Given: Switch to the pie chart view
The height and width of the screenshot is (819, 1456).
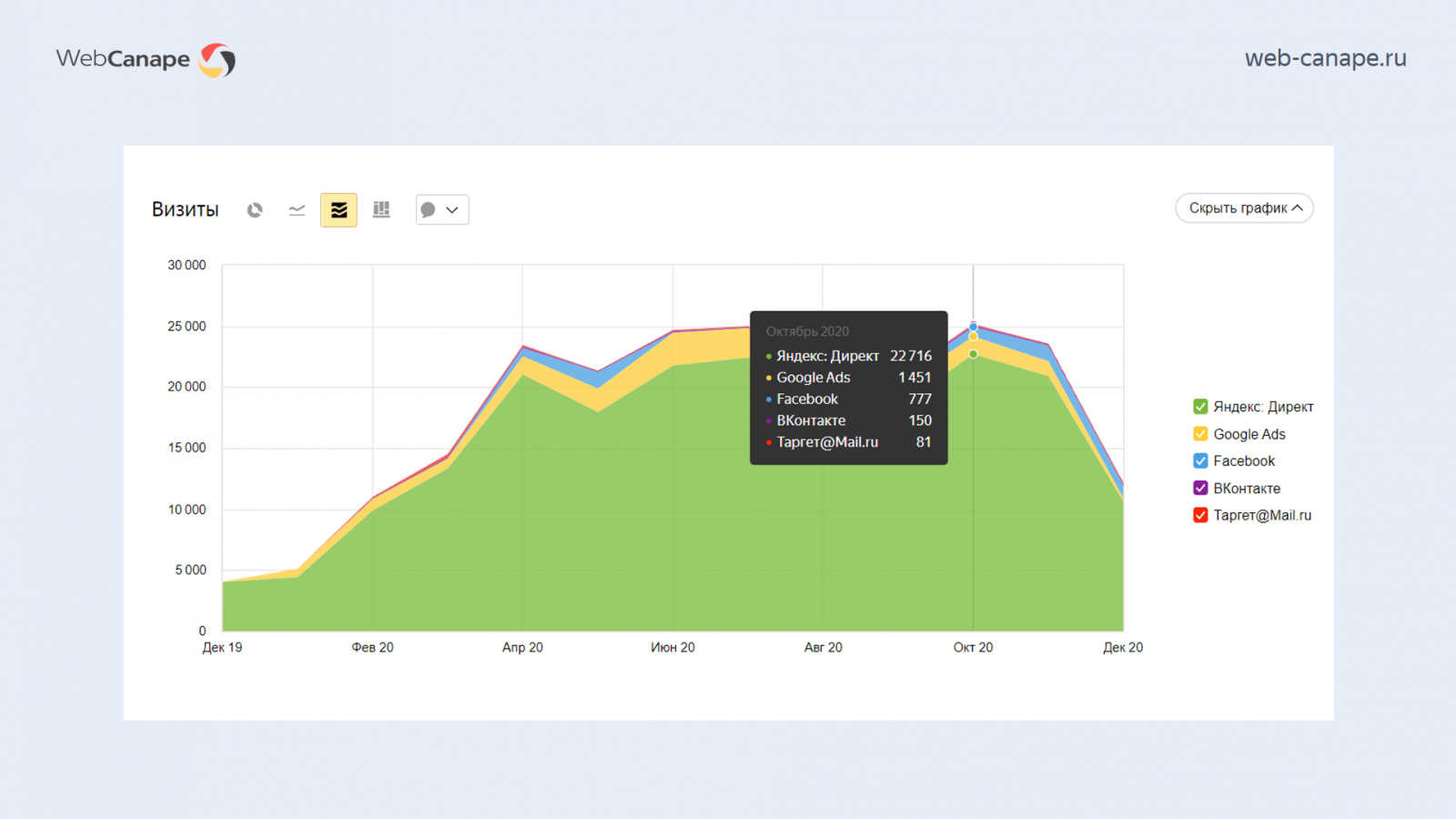Looking at the screenshot, I should click(255, 210).
